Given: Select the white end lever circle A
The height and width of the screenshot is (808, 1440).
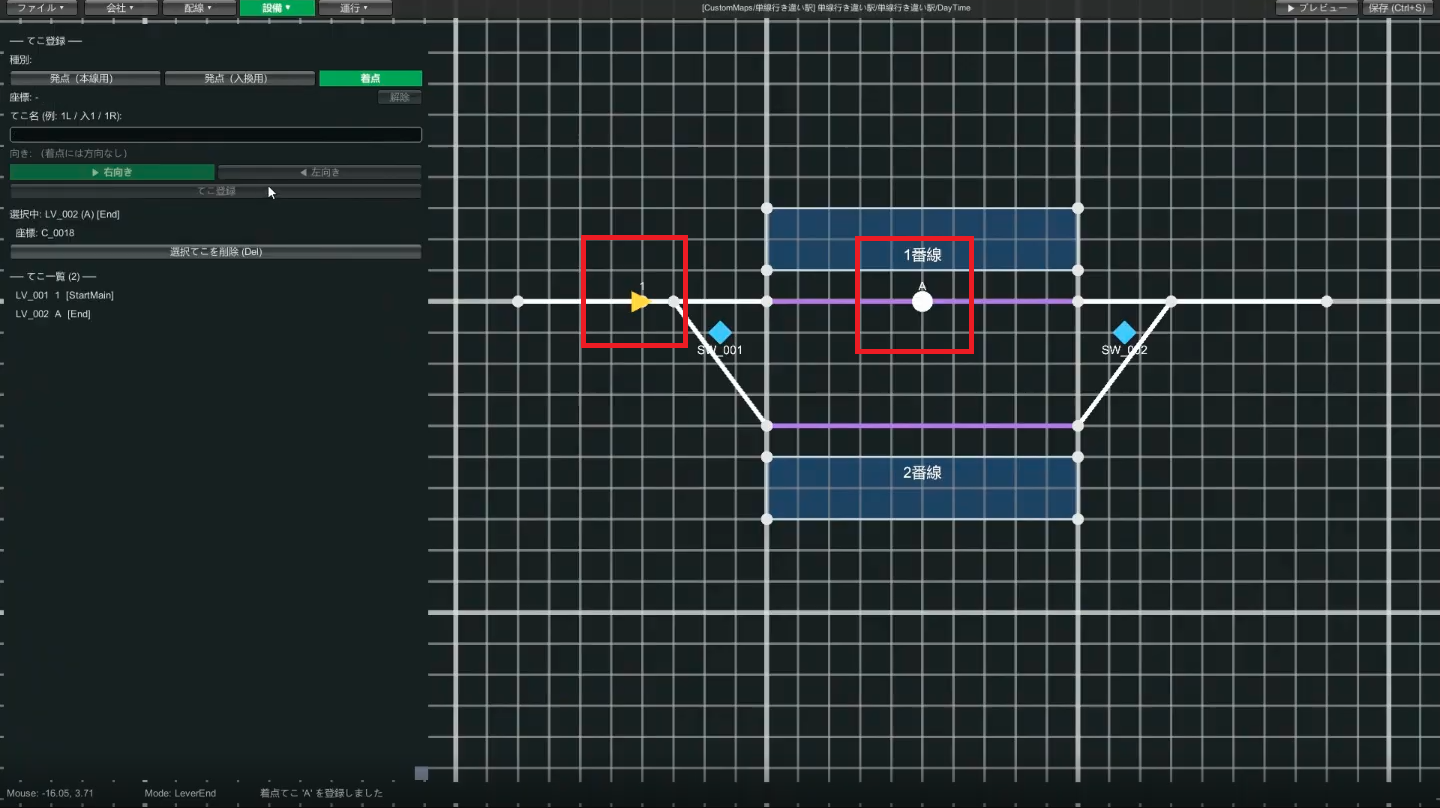Looking at the screenshot, I should (922, 301).
